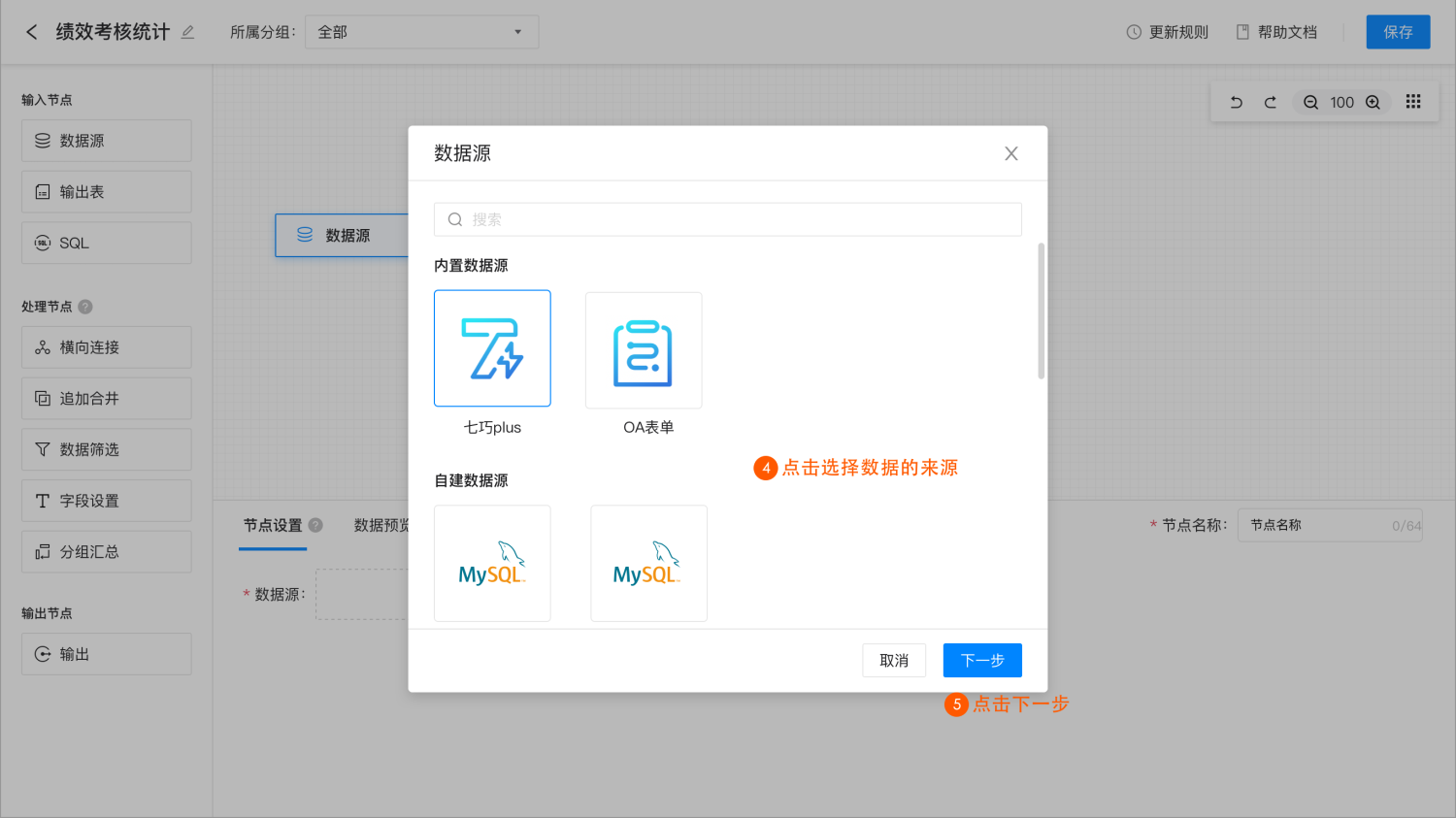This screenshot has width=1456, height=818.
Task: Add a 字段设置 processing node
Action: click(107, 501)
